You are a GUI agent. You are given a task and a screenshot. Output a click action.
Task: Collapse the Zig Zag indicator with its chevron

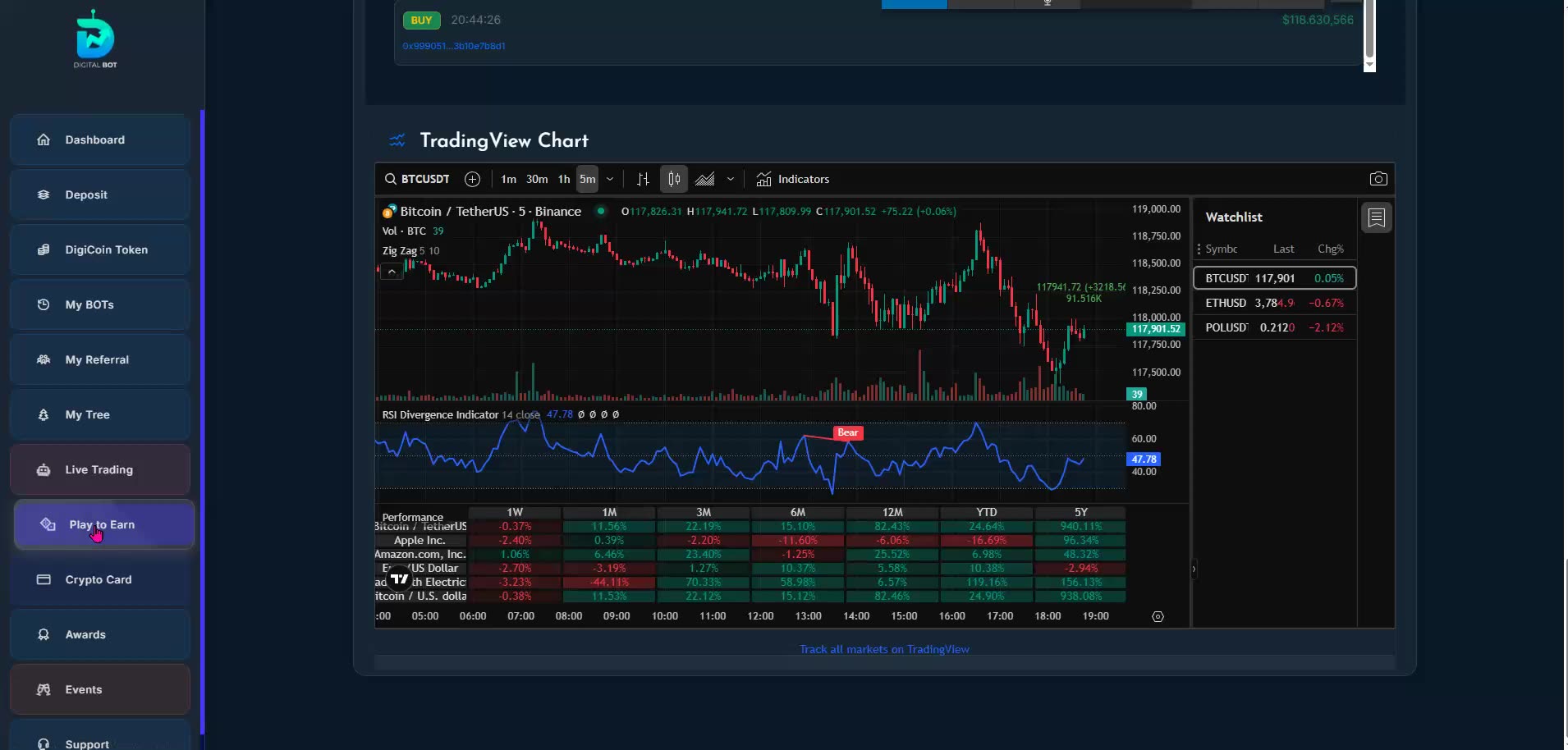point(392,270)
